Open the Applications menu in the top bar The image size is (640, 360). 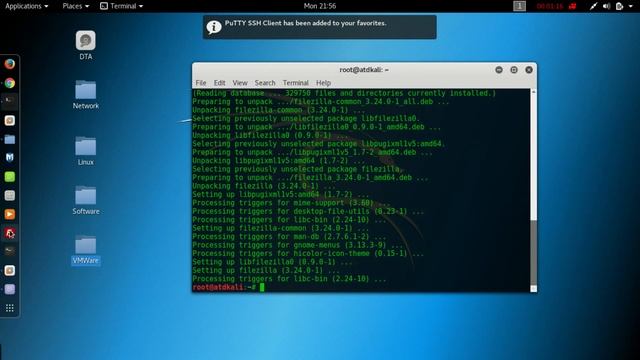[x=27, y=6]
